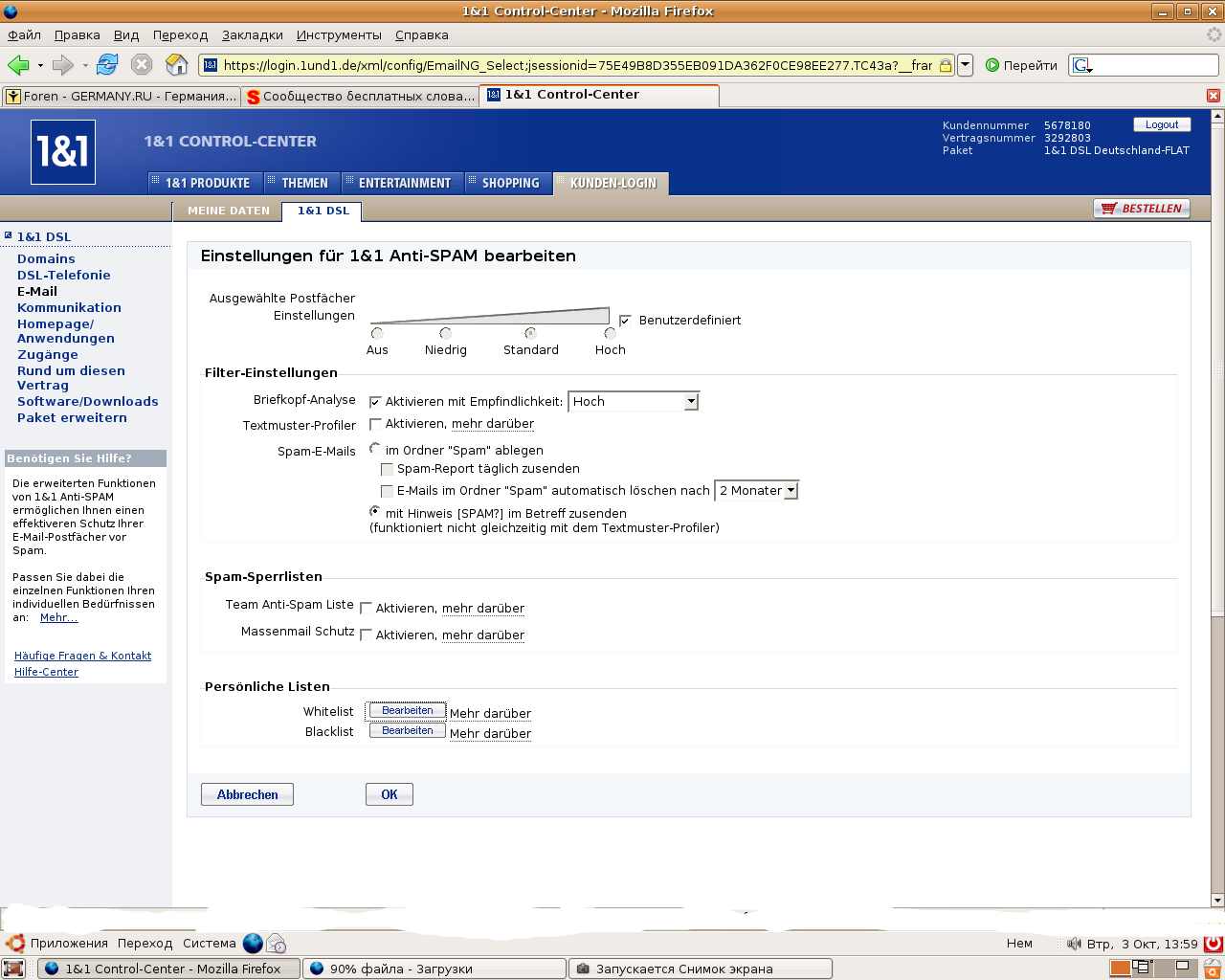Screen dimensions: 1225x980
Task: Select the Niedrig setting radio button
Action: pos(445,334)
